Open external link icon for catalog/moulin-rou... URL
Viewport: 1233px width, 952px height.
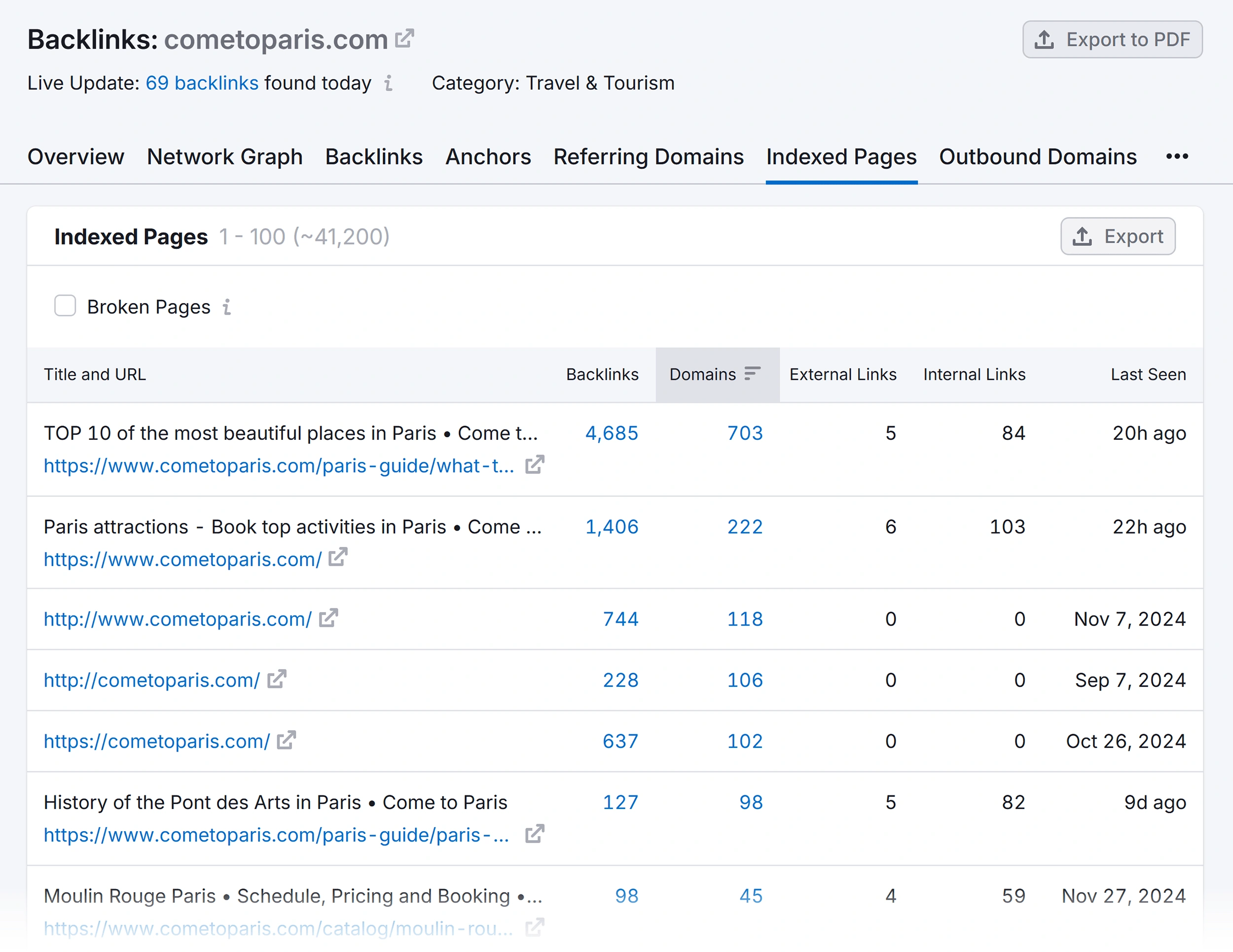click(535, 927)
